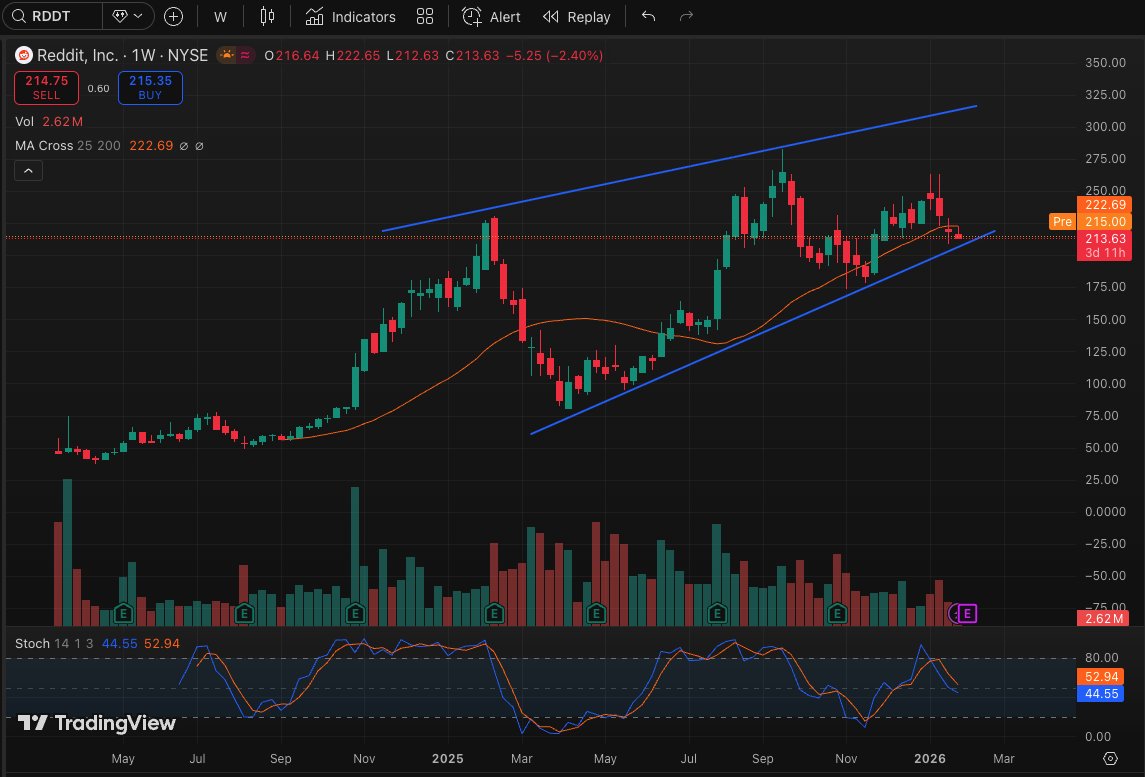Open the four-squares indicator templates icon

click(425, 16)
